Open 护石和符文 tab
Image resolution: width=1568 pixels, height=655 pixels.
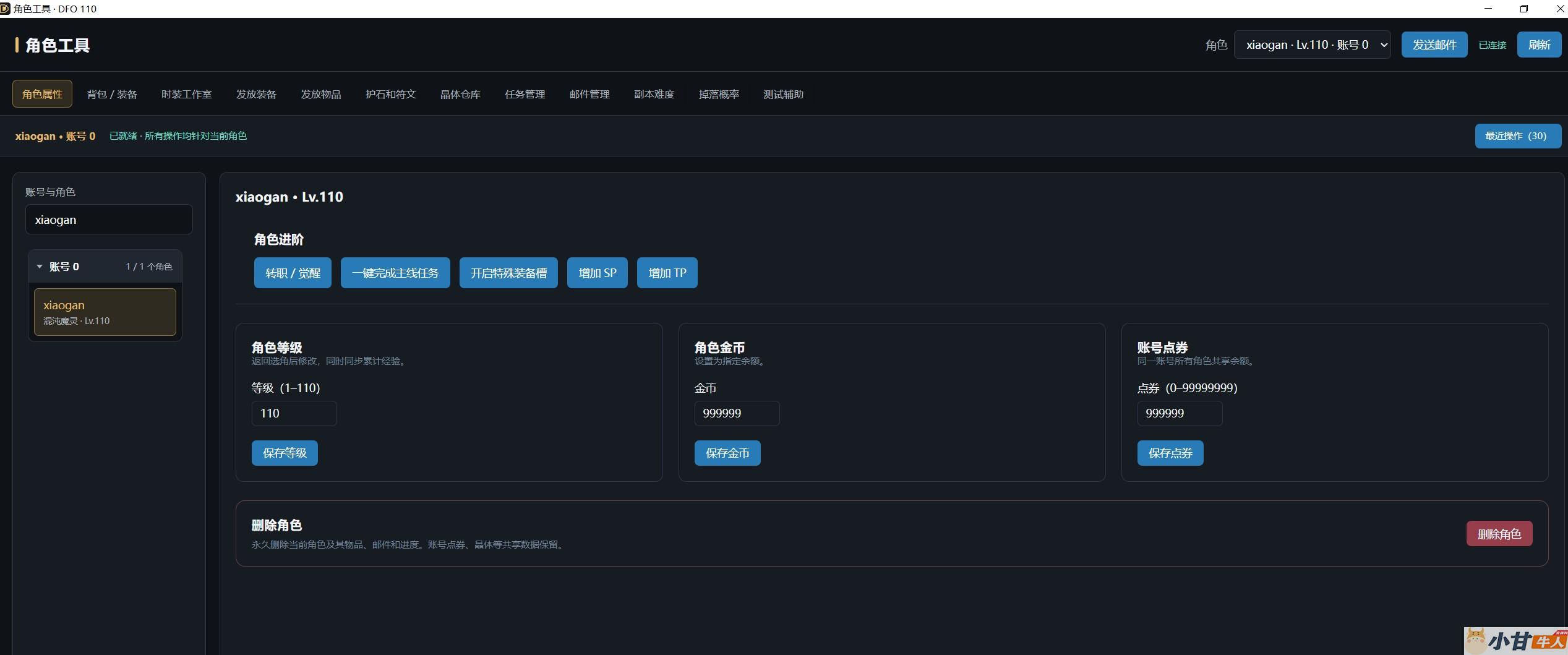tap(390, 94)
